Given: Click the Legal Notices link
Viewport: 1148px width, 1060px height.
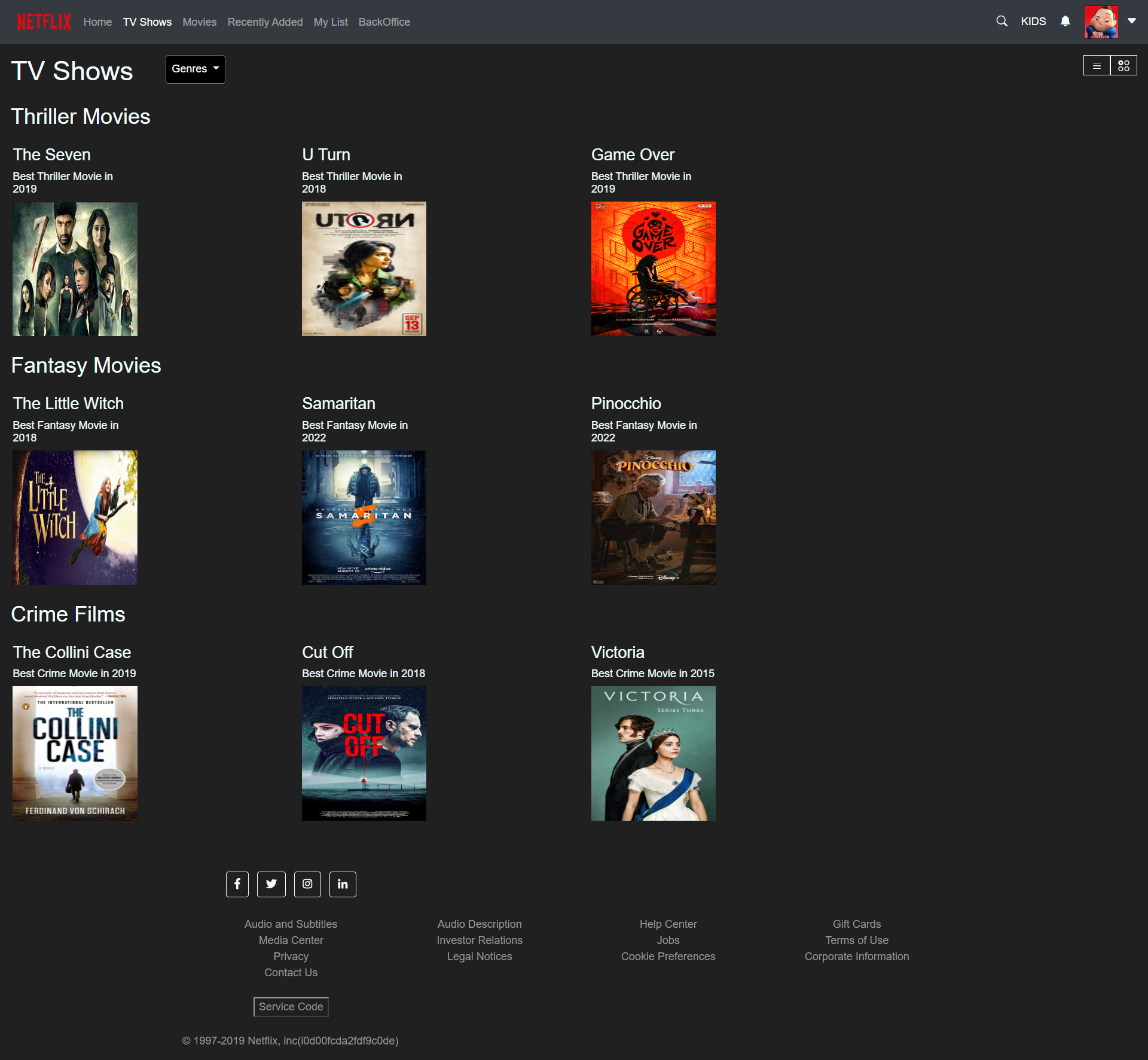Looking at the screenshot, I should (x=480, y=957).
